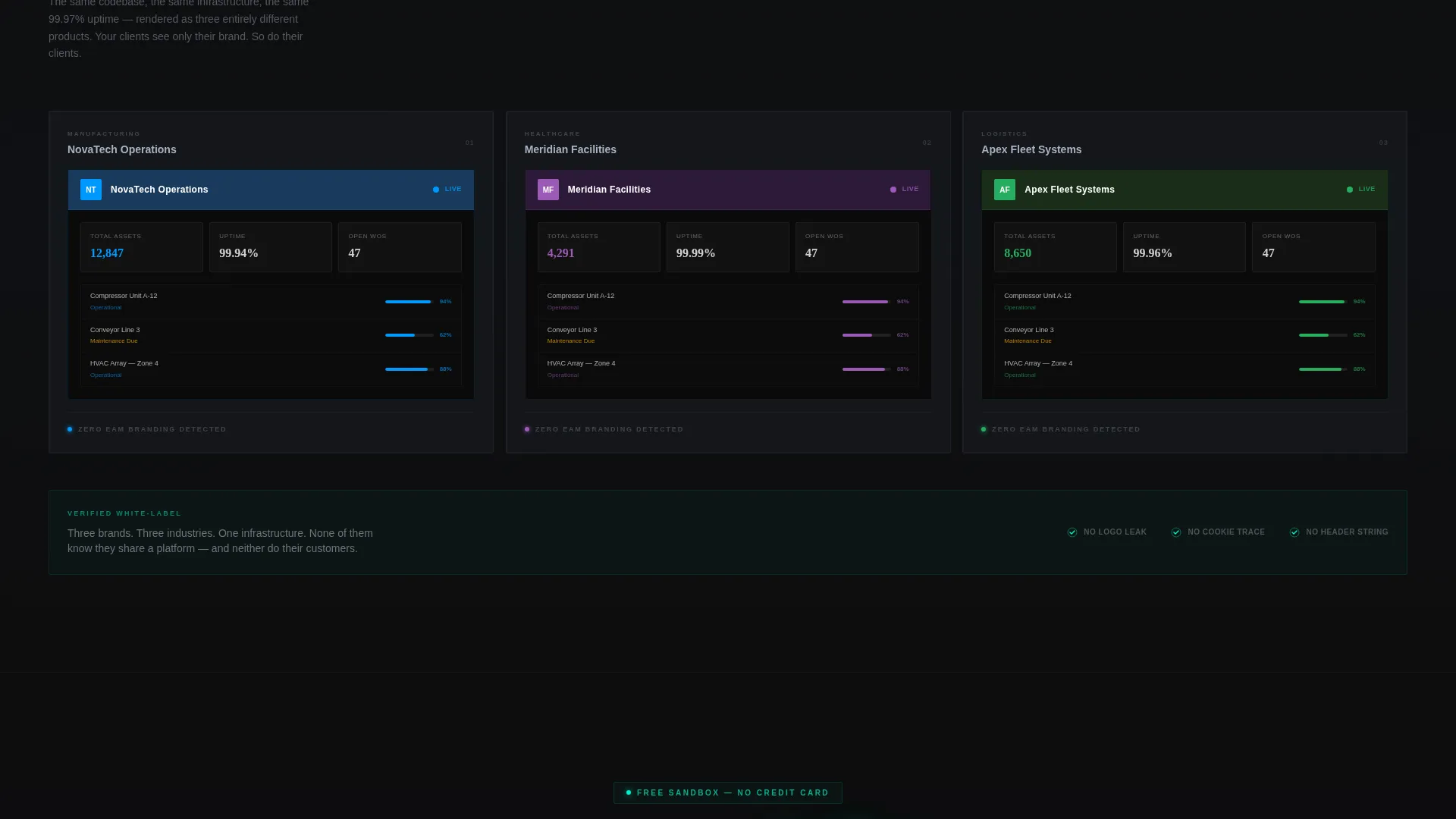Click the AF logo badge for Apex Fleet
The width and height of the screenshot is (1456, 819).
click(1005, 190)
